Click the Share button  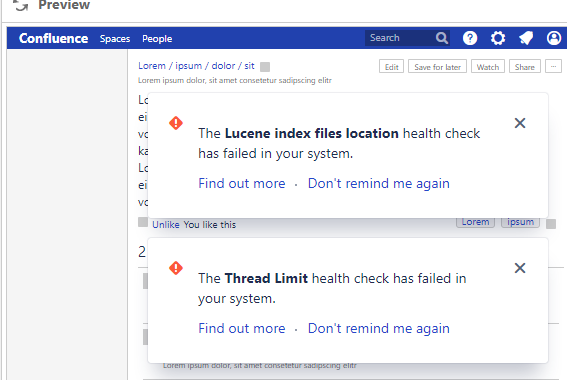525,67
